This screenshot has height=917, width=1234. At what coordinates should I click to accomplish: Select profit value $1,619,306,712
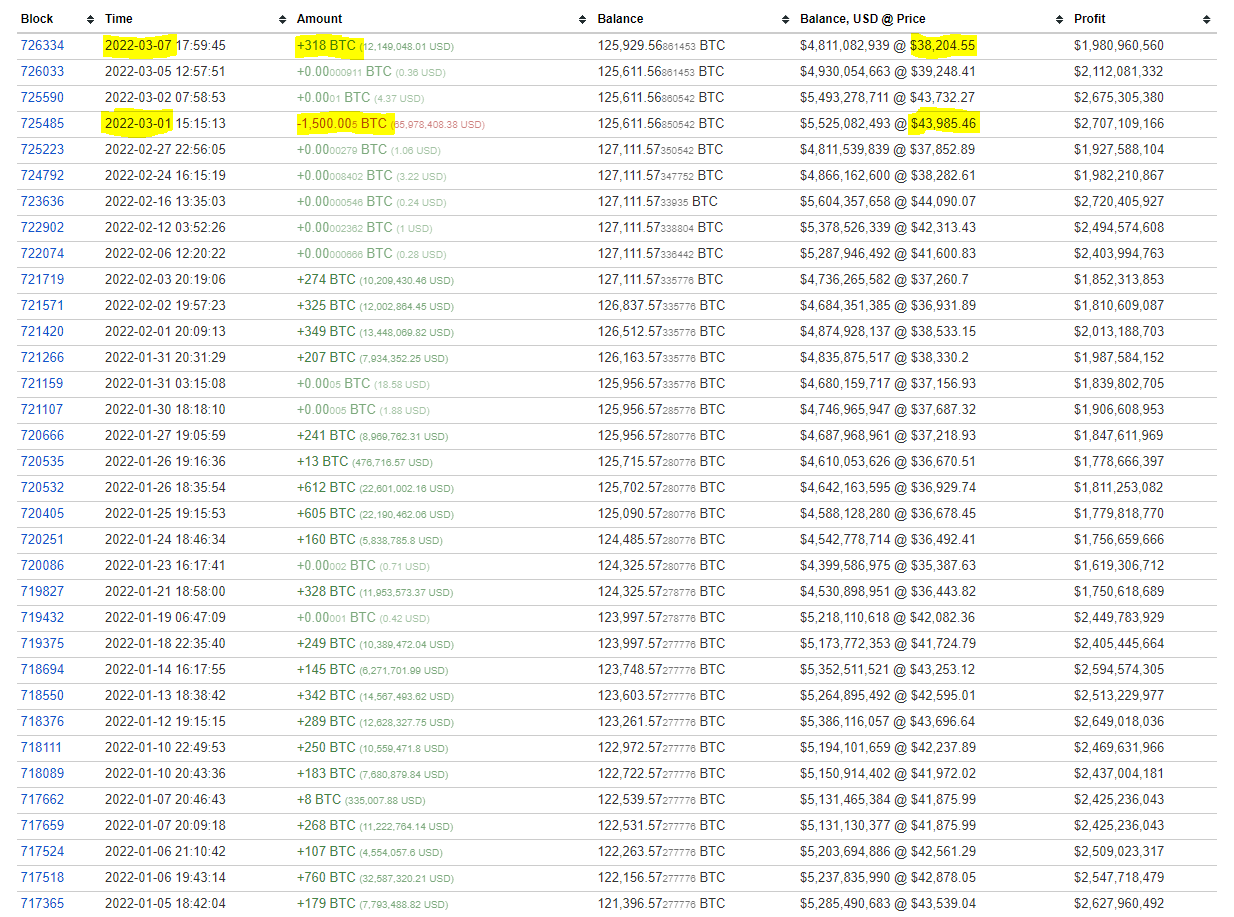[1119, 566]
